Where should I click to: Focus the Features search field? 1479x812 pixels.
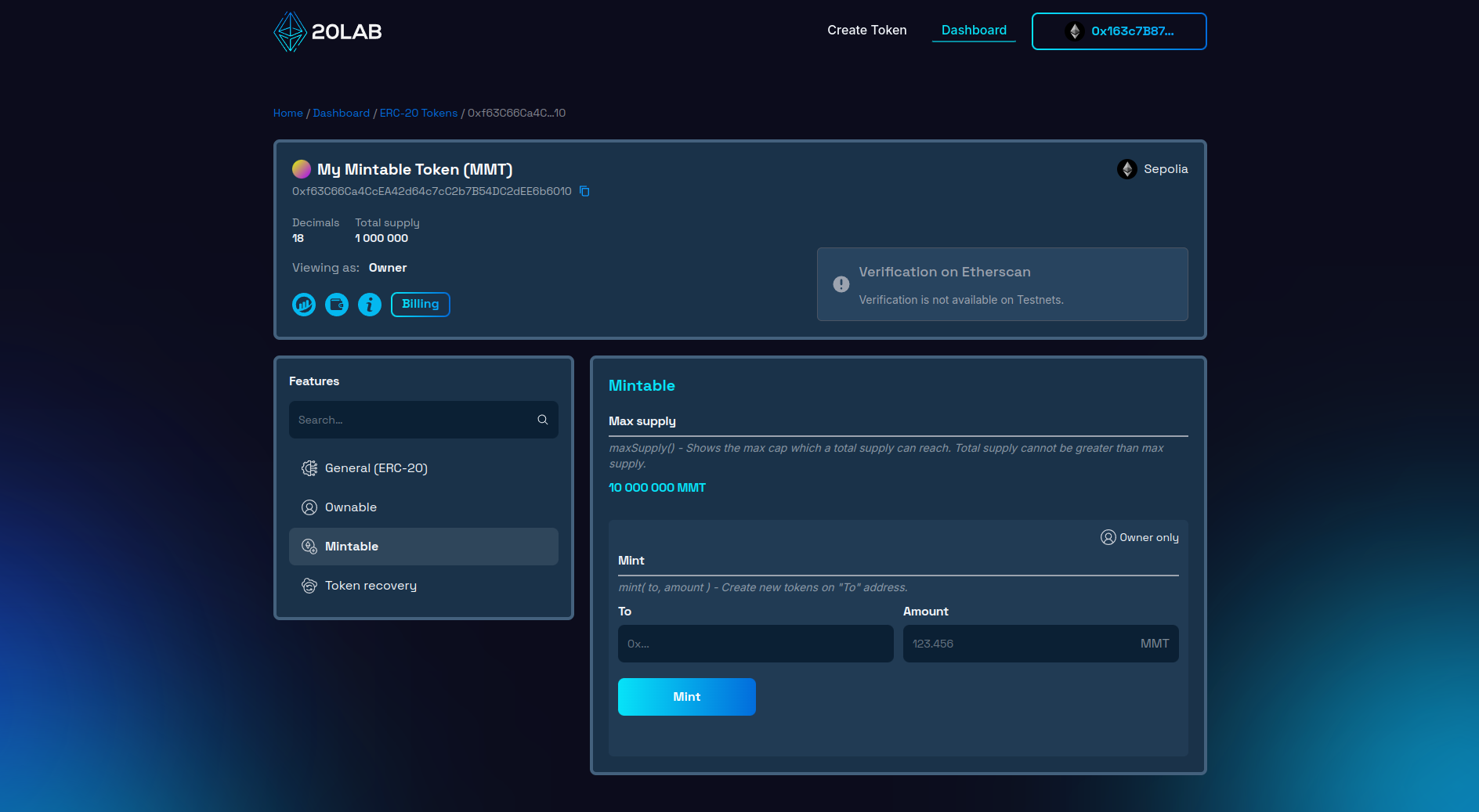(424, 420)
